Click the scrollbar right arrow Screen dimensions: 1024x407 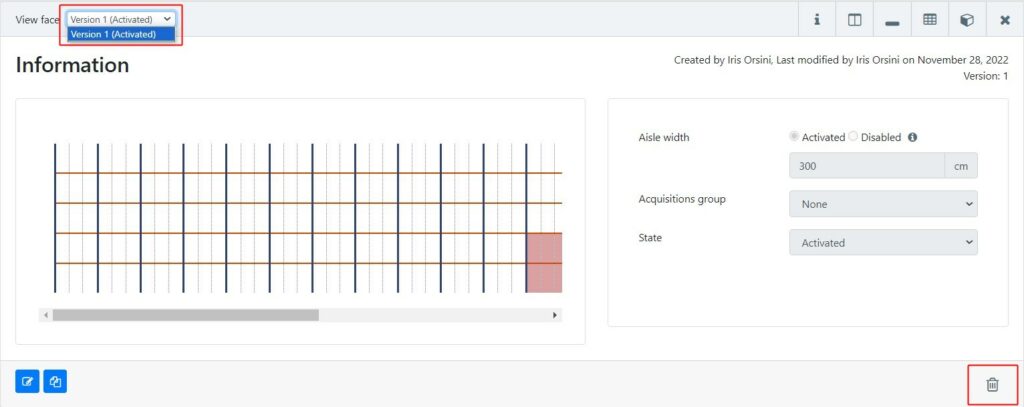coord(555,315)
